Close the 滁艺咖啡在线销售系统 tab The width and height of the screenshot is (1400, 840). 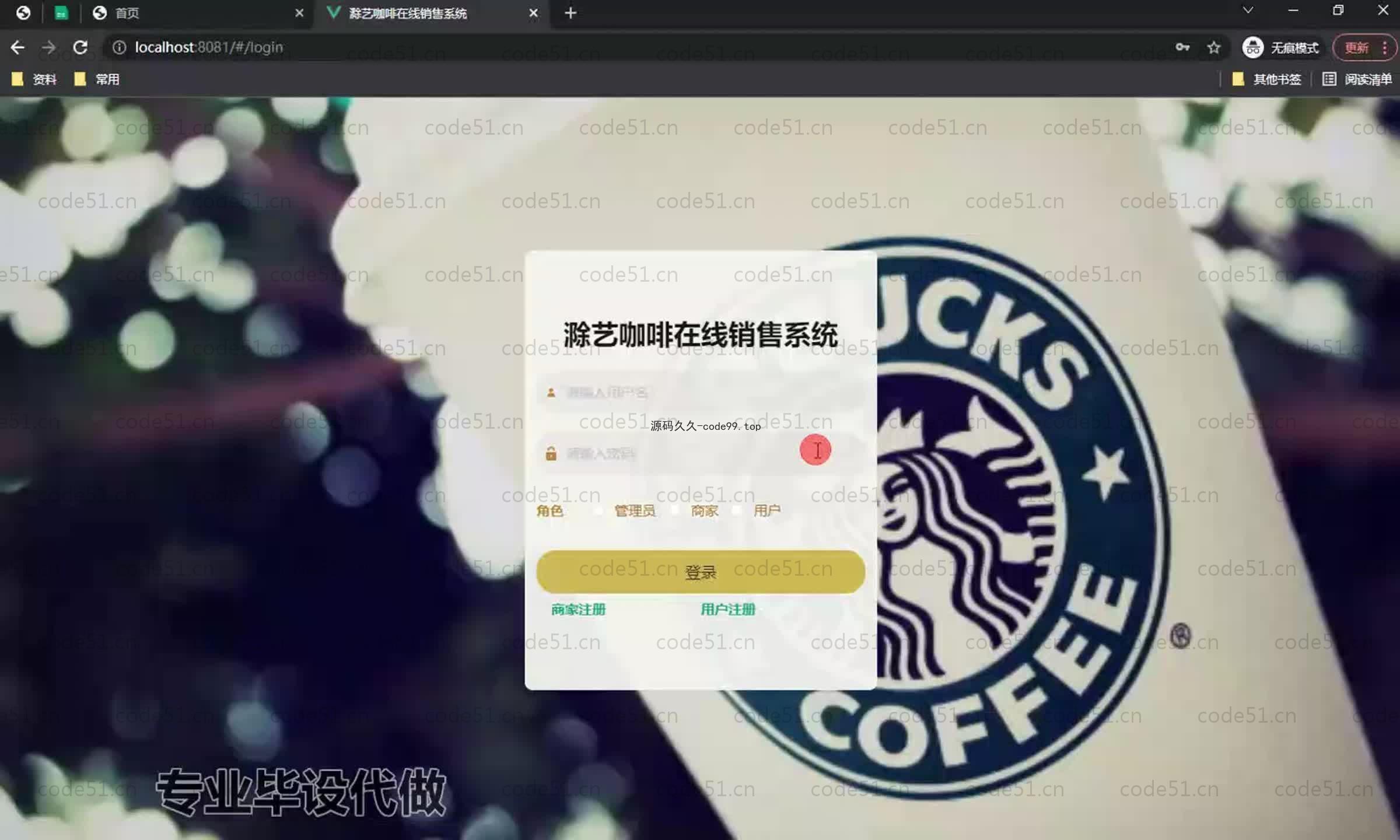[x=533, y=13]
